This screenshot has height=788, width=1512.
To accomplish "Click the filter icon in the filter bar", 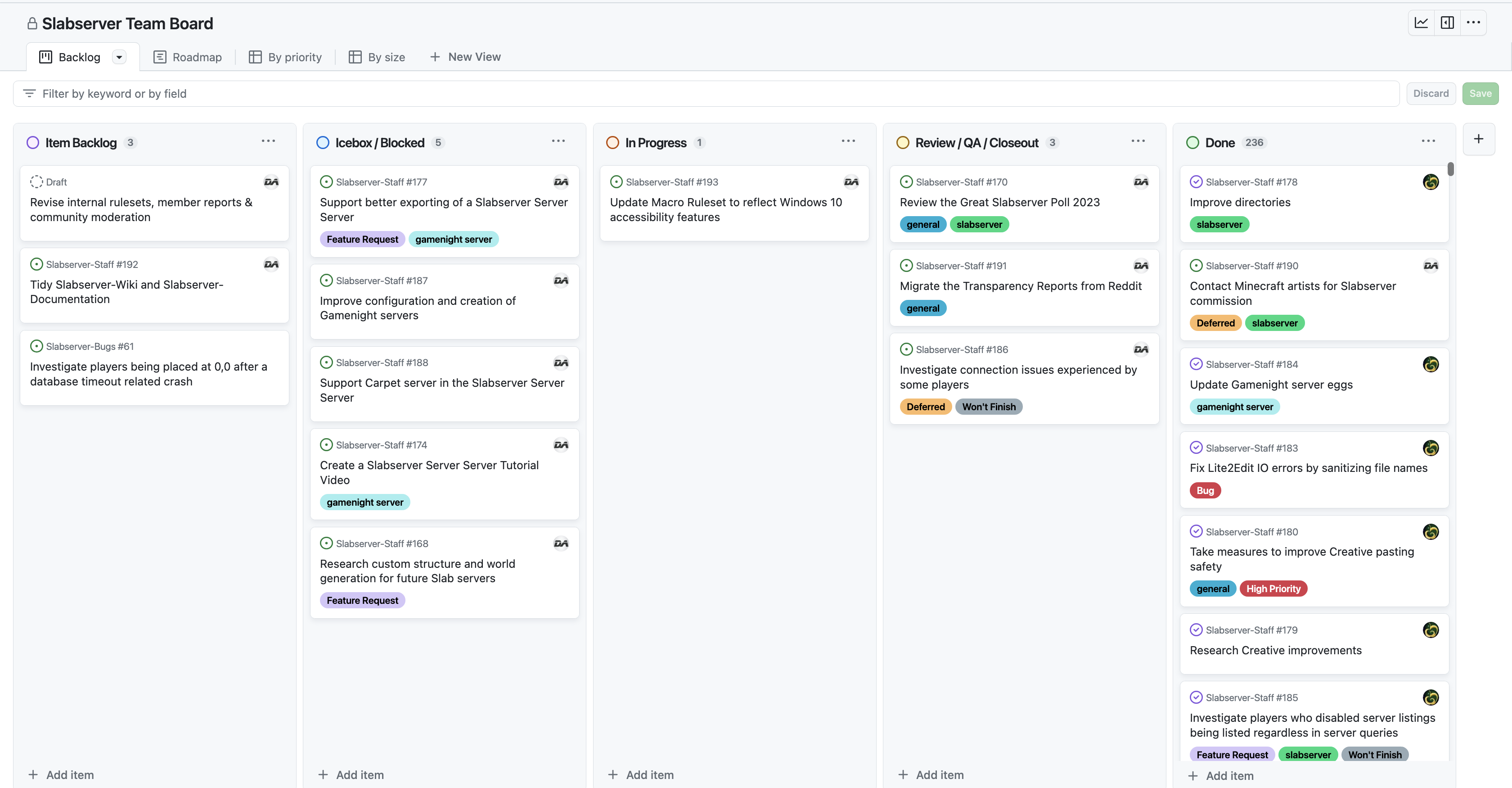I will (29, 93).
